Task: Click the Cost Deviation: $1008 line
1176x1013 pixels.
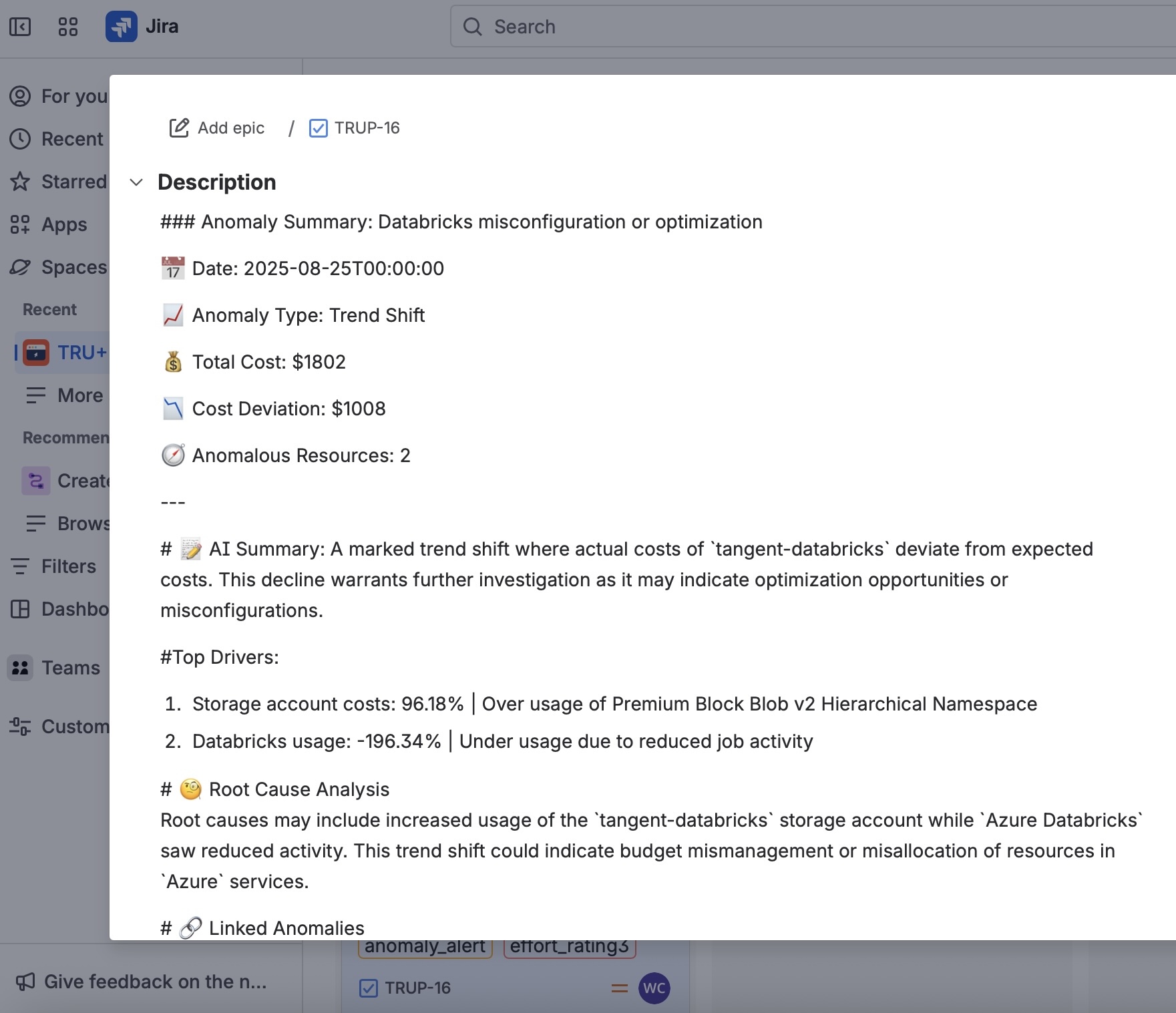Action: pos(274,409)
